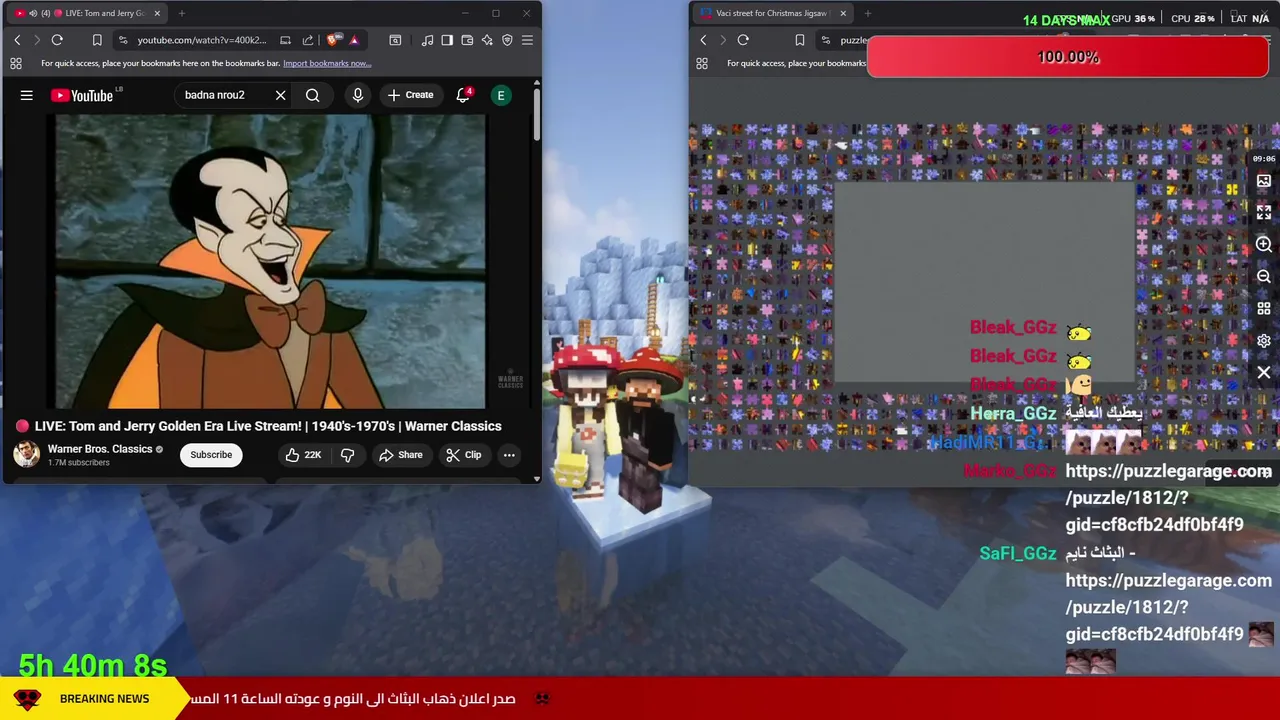Open a new tab in YouTube window
This screenshot has width=1280, height=720.
coord(182,13)
